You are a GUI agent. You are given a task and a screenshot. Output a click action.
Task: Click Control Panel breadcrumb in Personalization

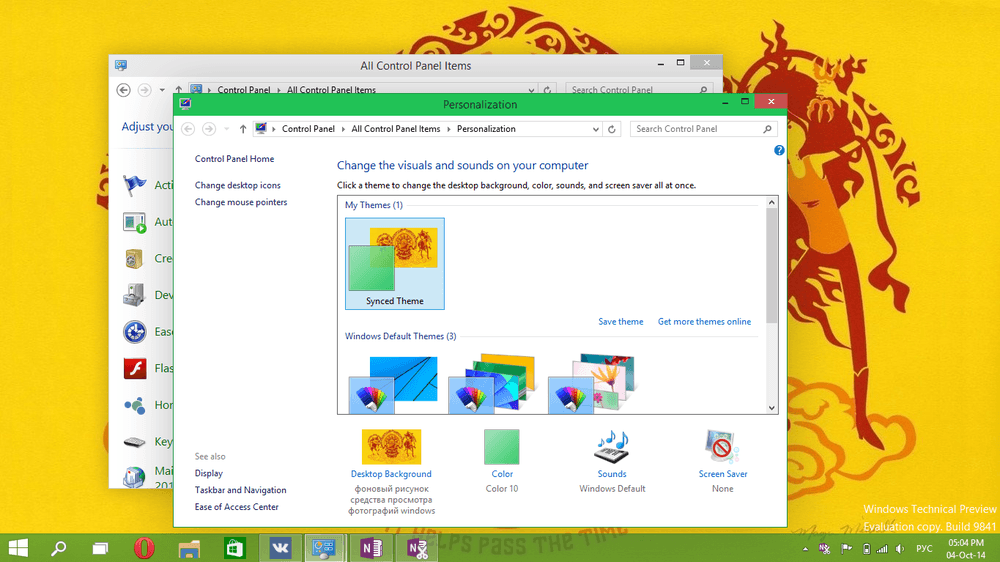tap(308, 129)
